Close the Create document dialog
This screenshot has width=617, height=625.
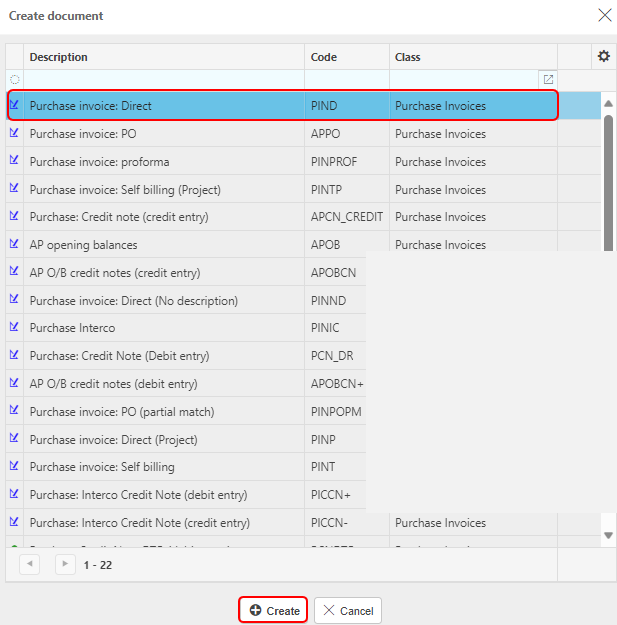603,15
